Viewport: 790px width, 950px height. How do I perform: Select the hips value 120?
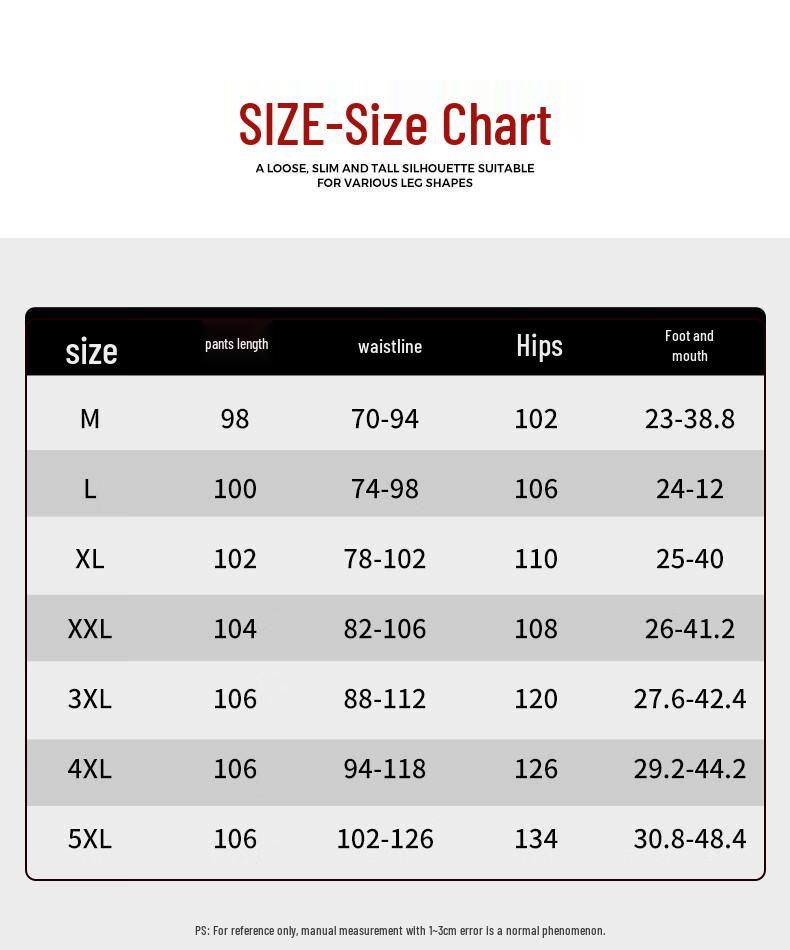536,698
